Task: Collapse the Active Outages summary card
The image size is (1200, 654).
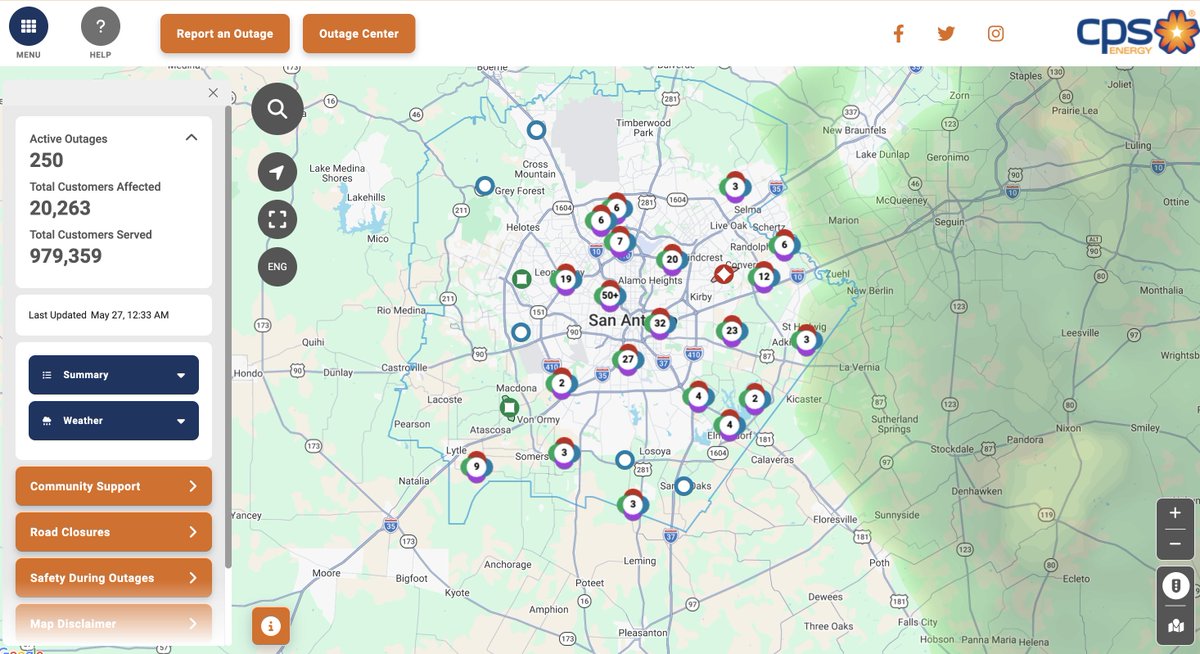Action: (x=191, y=138)
